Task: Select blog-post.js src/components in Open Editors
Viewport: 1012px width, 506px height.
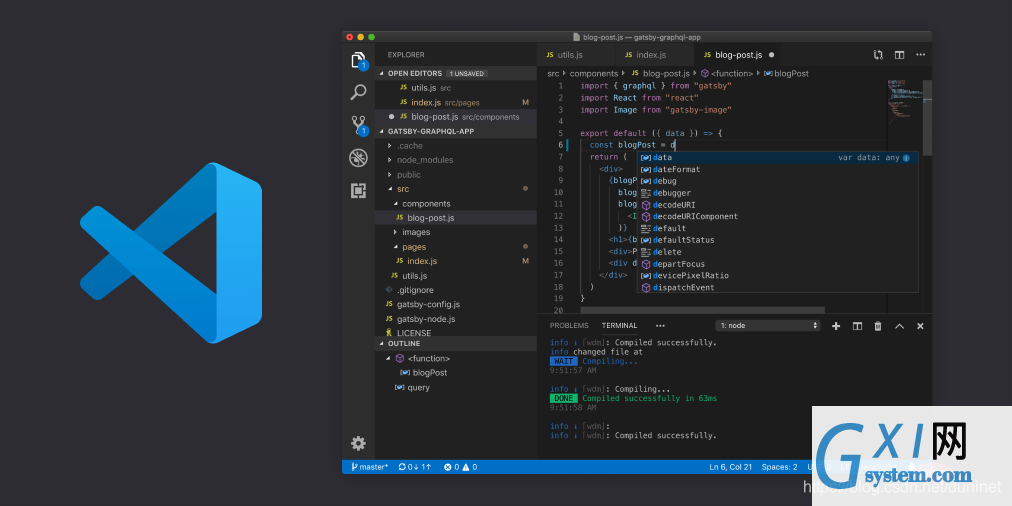Action: click(456, 117)
